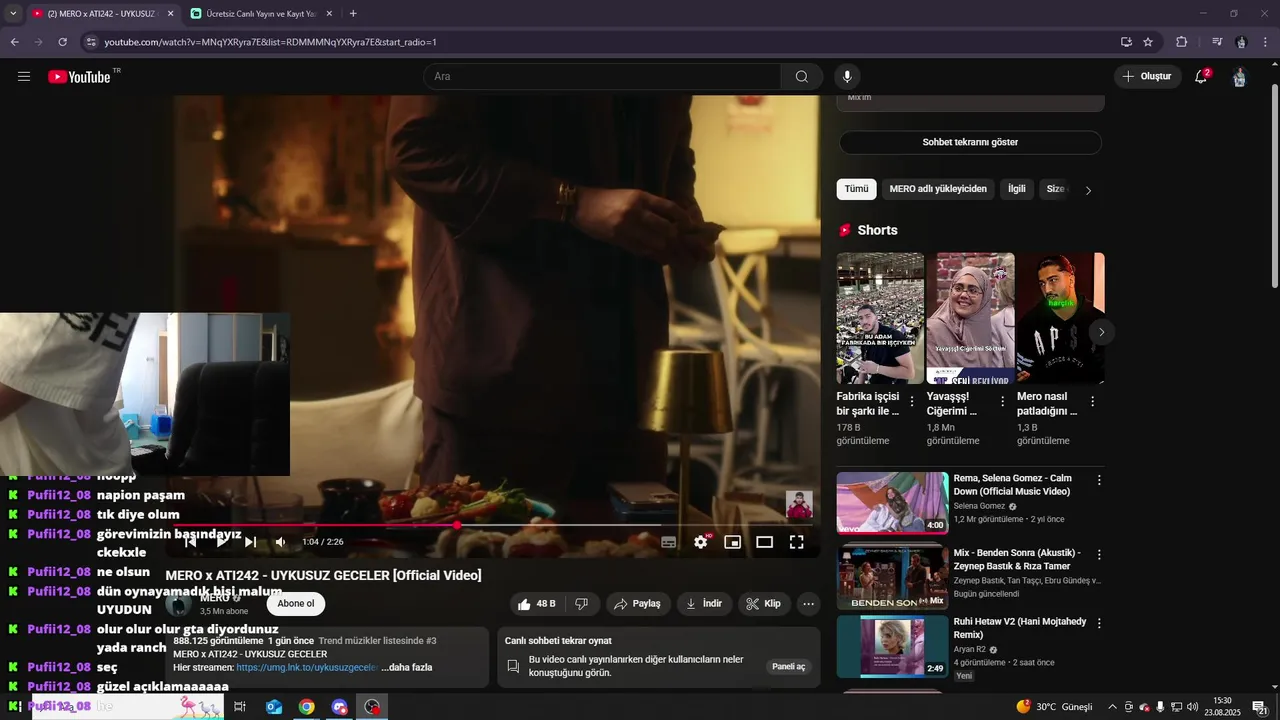Open Benden Sonra (Akustik) mix
This screenshot has height=720, width=1280.
click(x=892, y=577)
